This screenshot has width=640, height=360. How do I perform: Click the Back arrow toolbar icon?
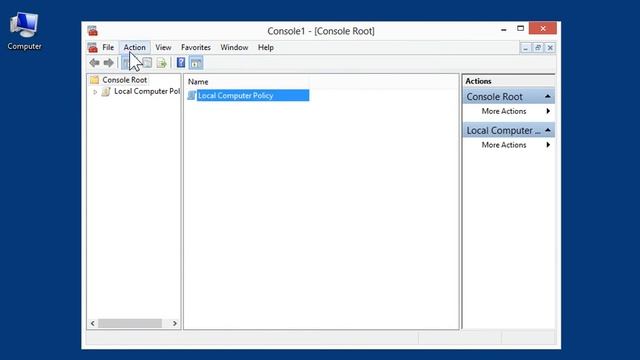[95, 63]
